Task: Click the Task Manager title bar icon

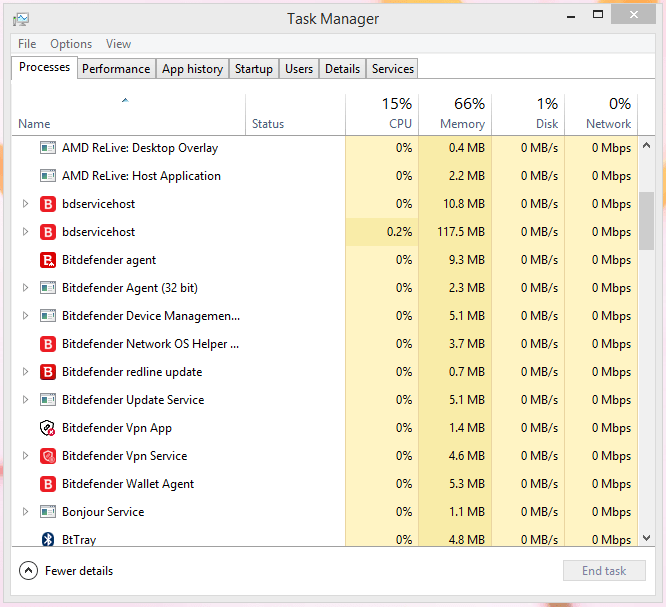Action: (20, 19)
